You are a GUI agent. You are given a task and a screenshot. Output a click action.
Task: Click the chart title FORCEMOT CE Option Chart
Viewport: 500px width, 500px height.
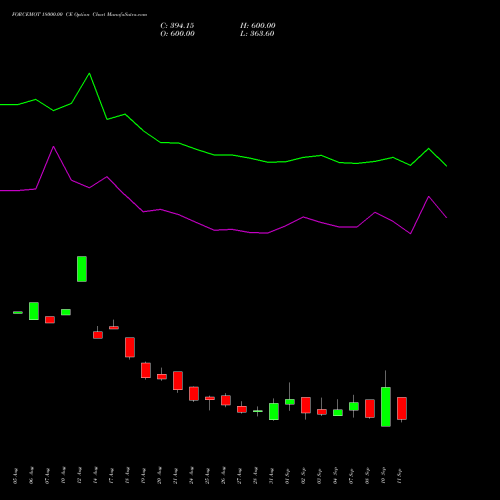(x=79, y=15)
